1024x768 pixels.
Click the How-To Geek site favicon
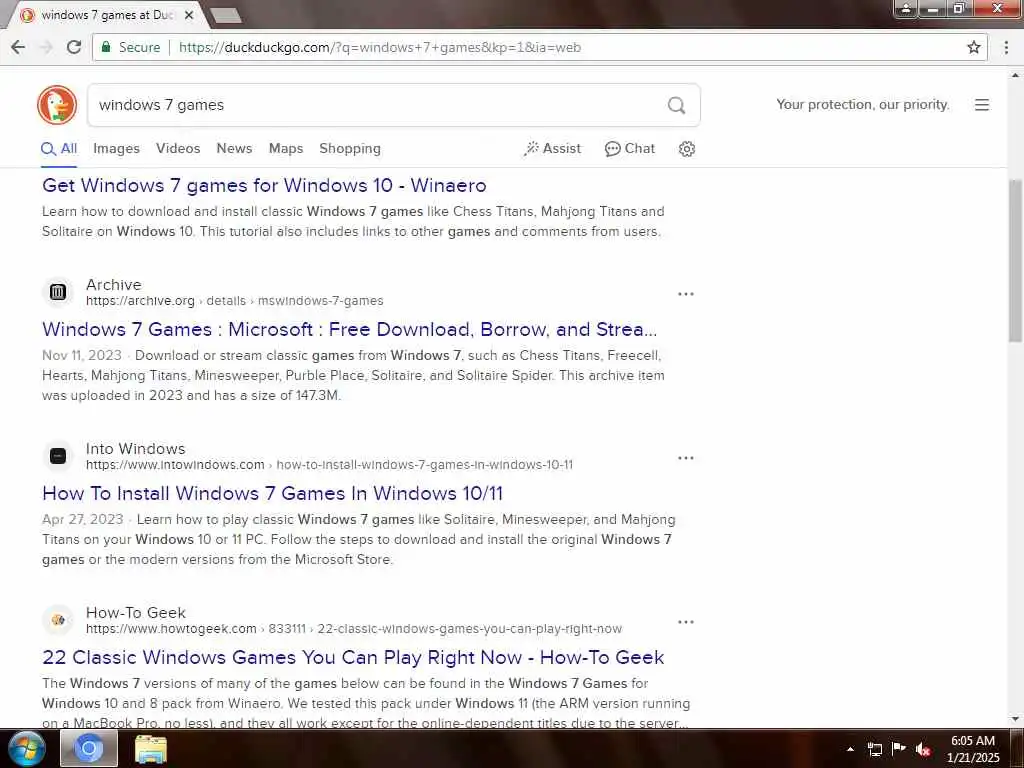point(57,620)
